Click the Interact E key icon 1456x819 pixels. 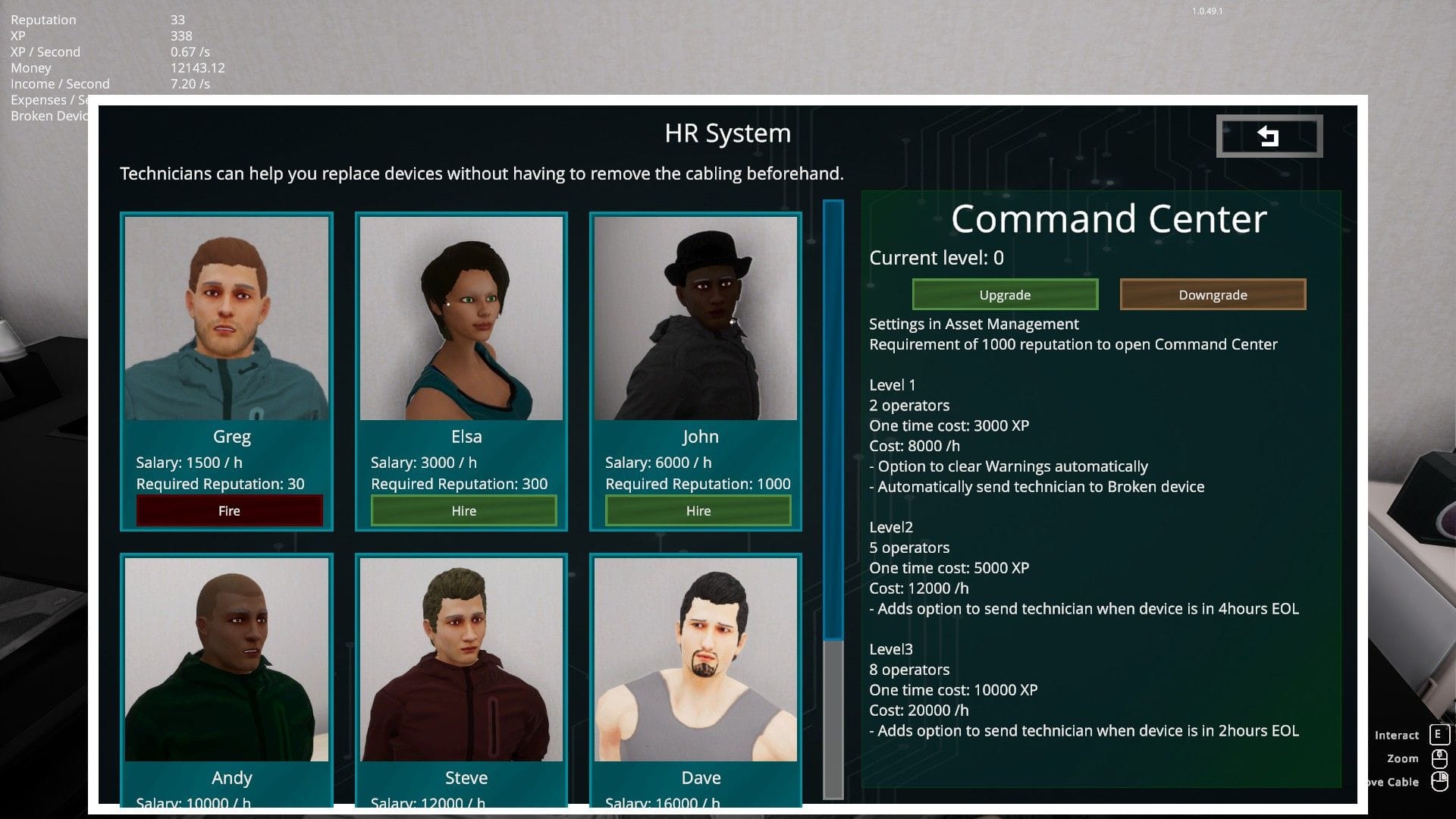click(x=1439, y=734)
